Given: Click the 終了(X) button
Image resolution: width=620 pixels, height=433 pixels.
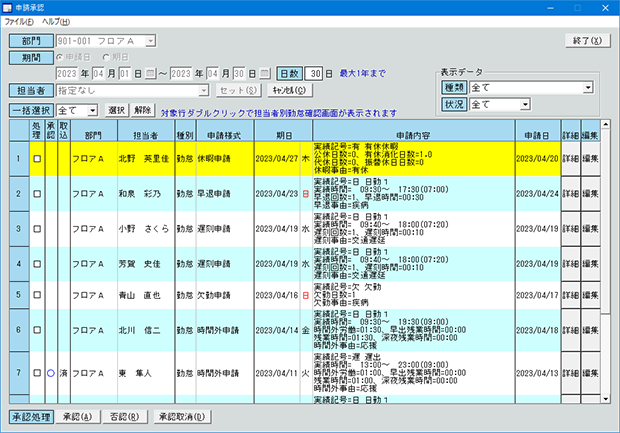Looking at the screenshot, I should (x=587, y=40).
